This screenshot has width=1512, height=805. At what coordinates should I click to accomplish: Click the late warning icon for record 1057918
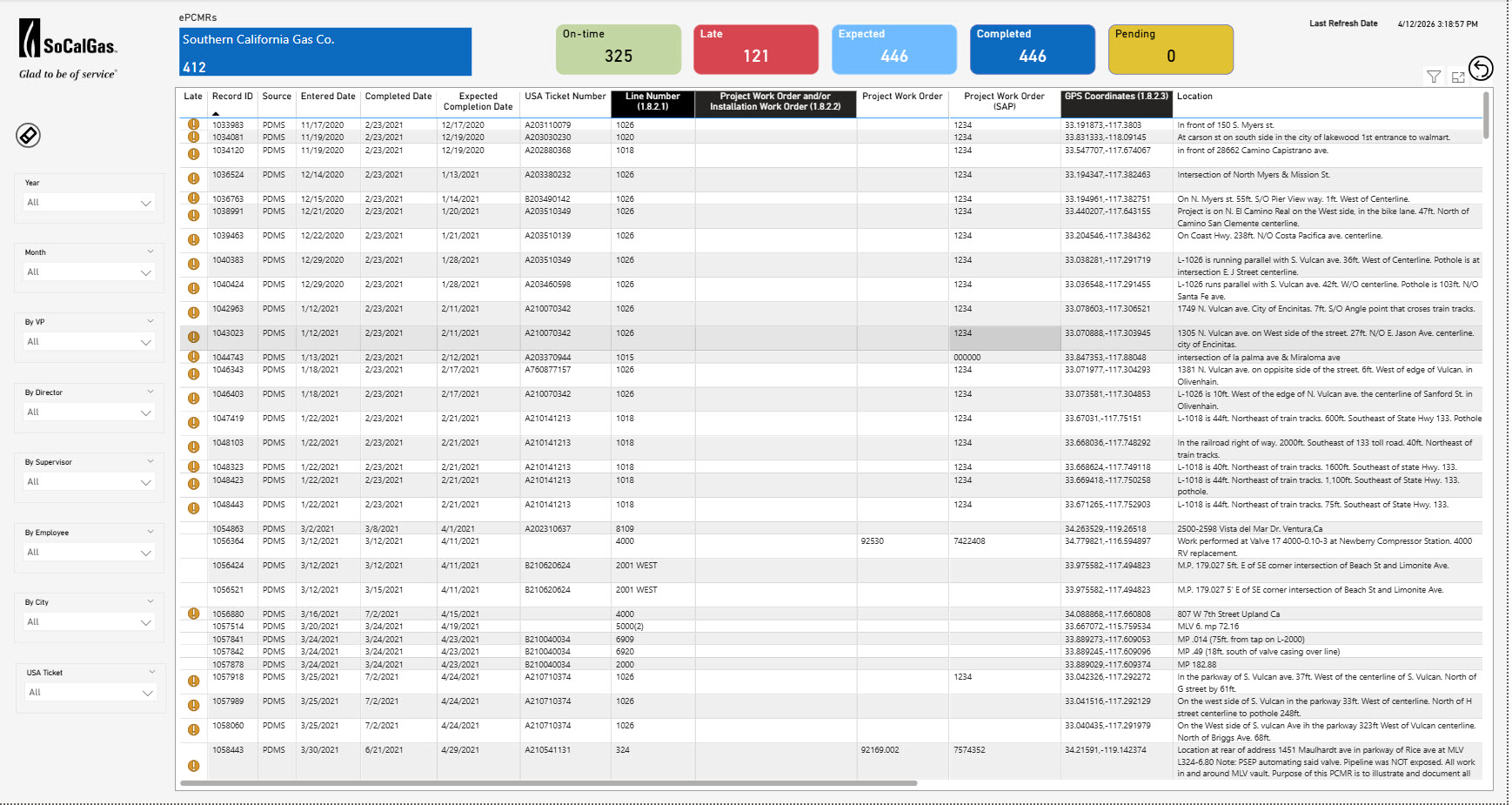point(193,681)
